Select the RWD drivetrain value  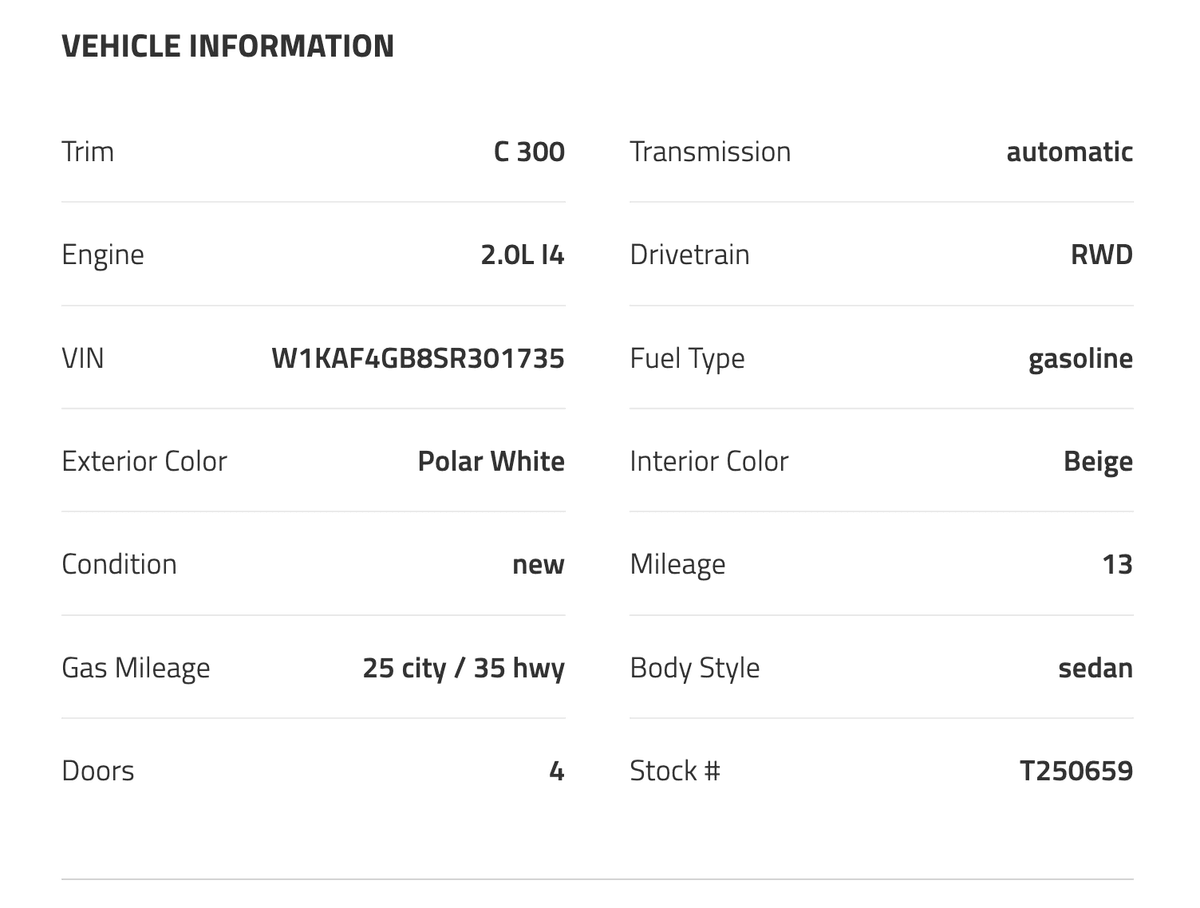coord(1101,255)
